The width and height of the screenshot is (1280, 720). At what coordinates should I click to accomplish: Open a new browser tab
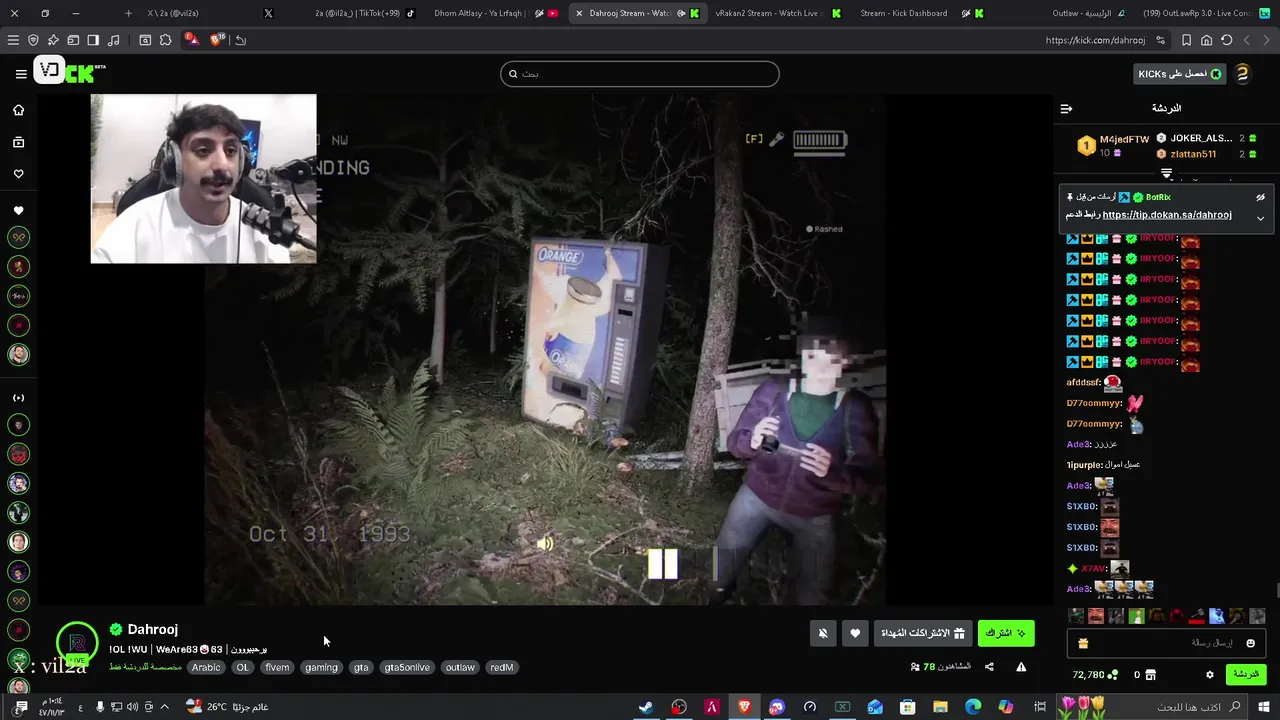(x=128, y=13)
